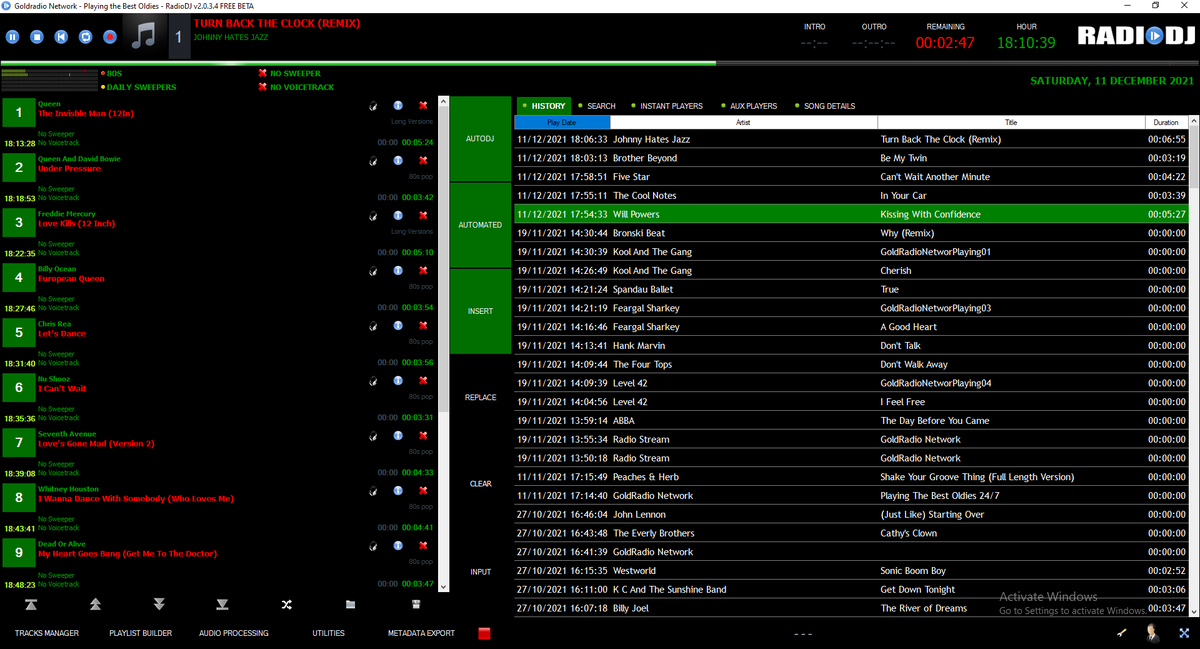The height and width of the screenshot is (649, 1200).
Task: Open the SONG DETAILS tab
Action: click(x=825, y=106)
